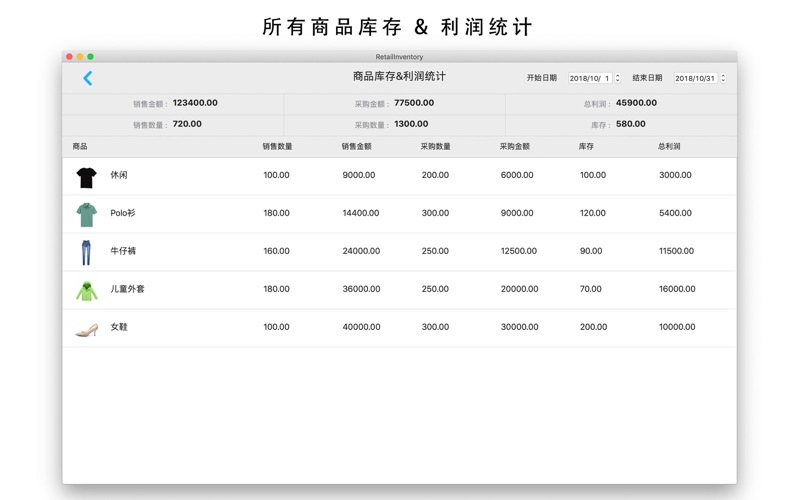Sort by the 销售金额 column header
800x500 pixels.
point(356,147)
